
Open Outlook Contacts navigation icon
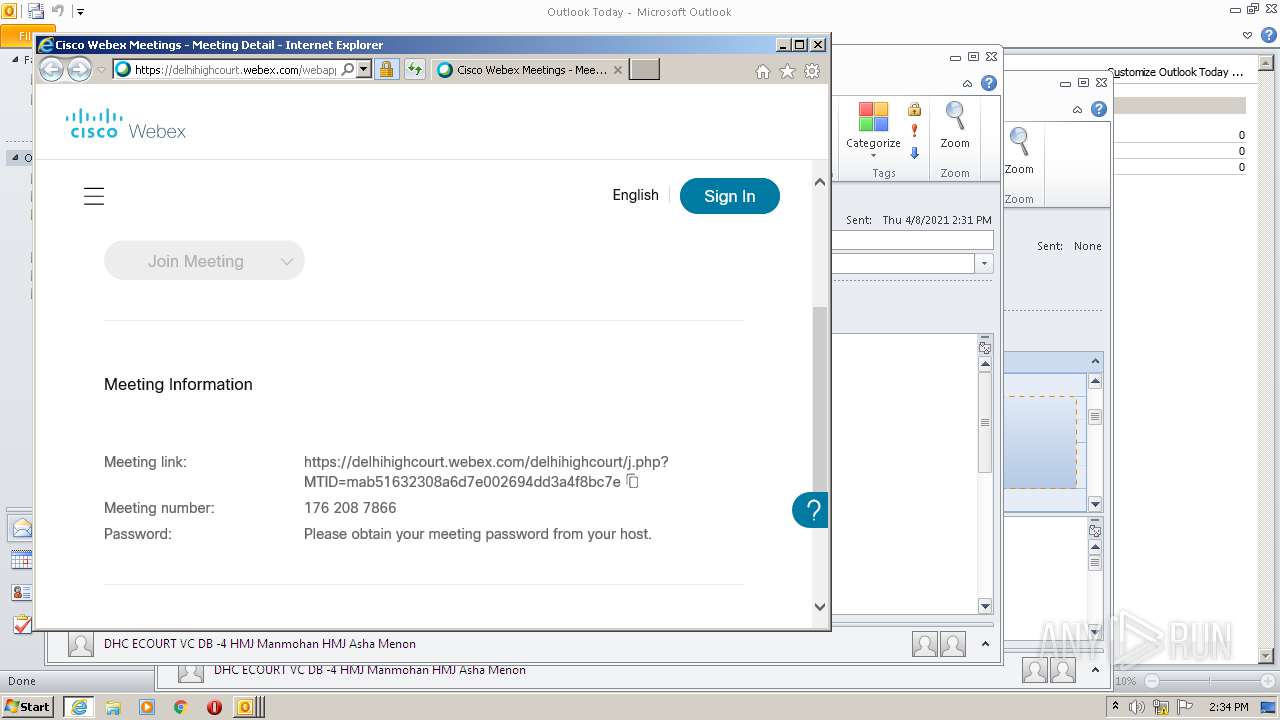coord(21,592)
